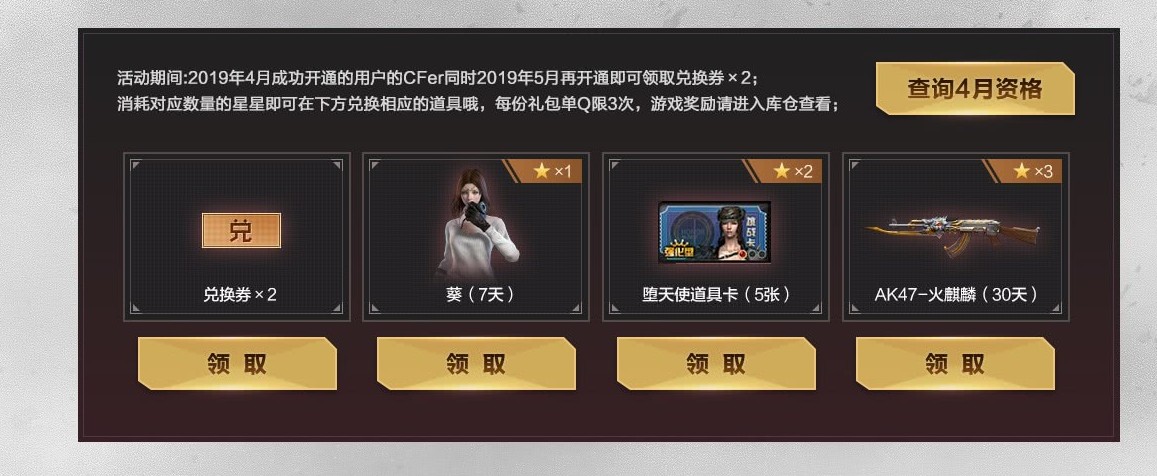Click the 活动期间 activity description line

[x=438, y=77]
